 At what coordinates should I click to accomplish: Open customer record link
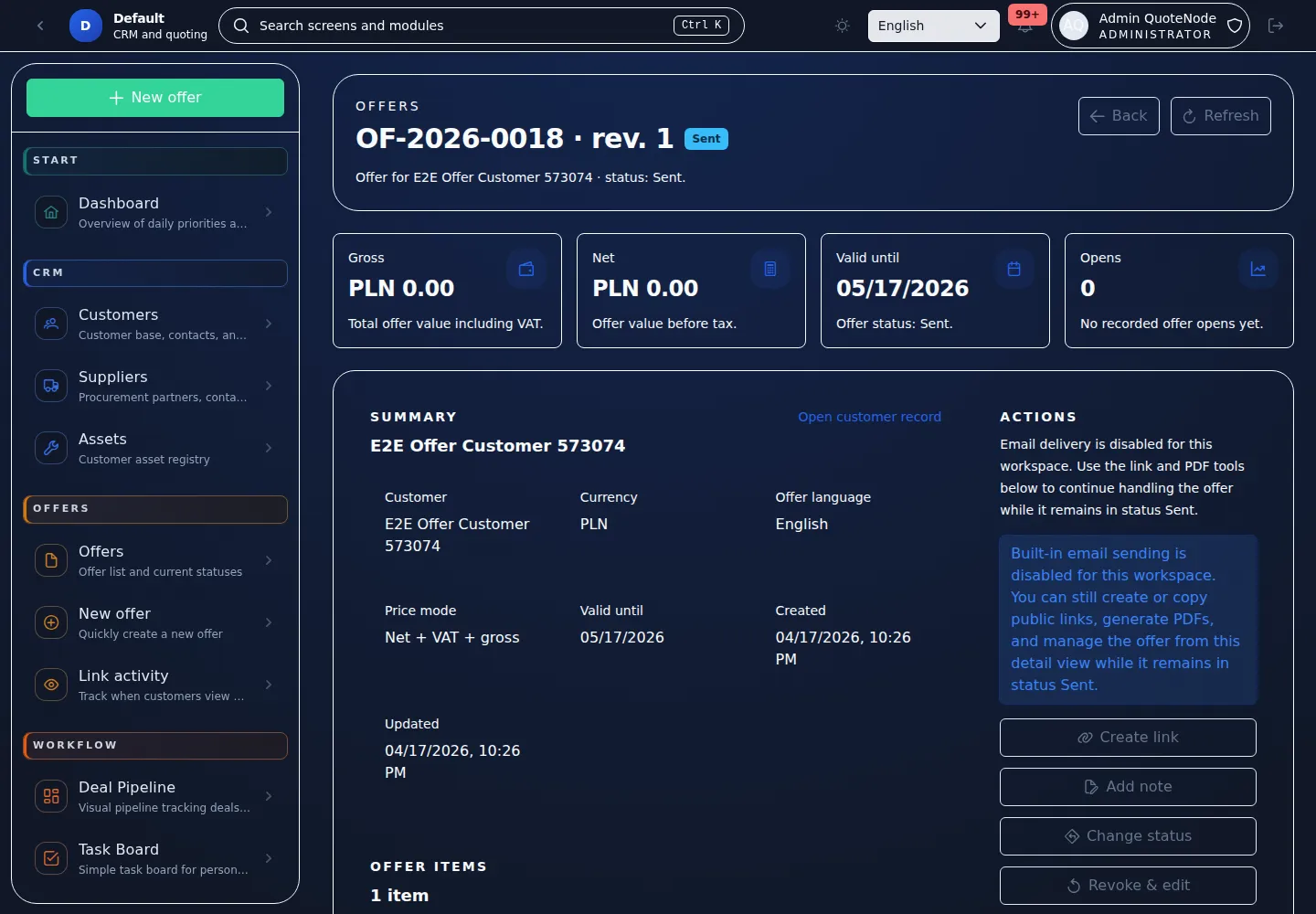(869, 417)
